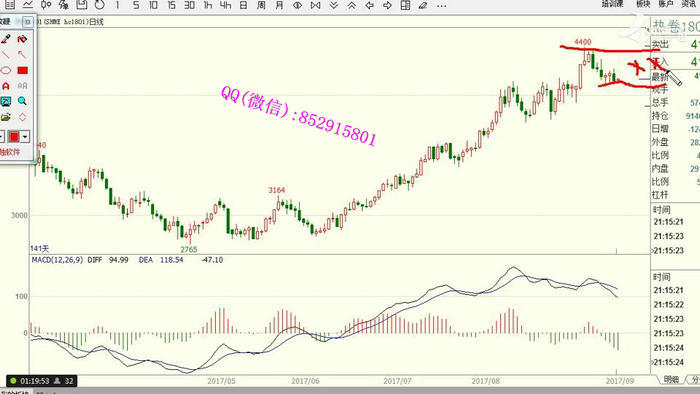700x394 pixels.
Task: Select the filled red rectangle tool
Action: tap(22, 70)
